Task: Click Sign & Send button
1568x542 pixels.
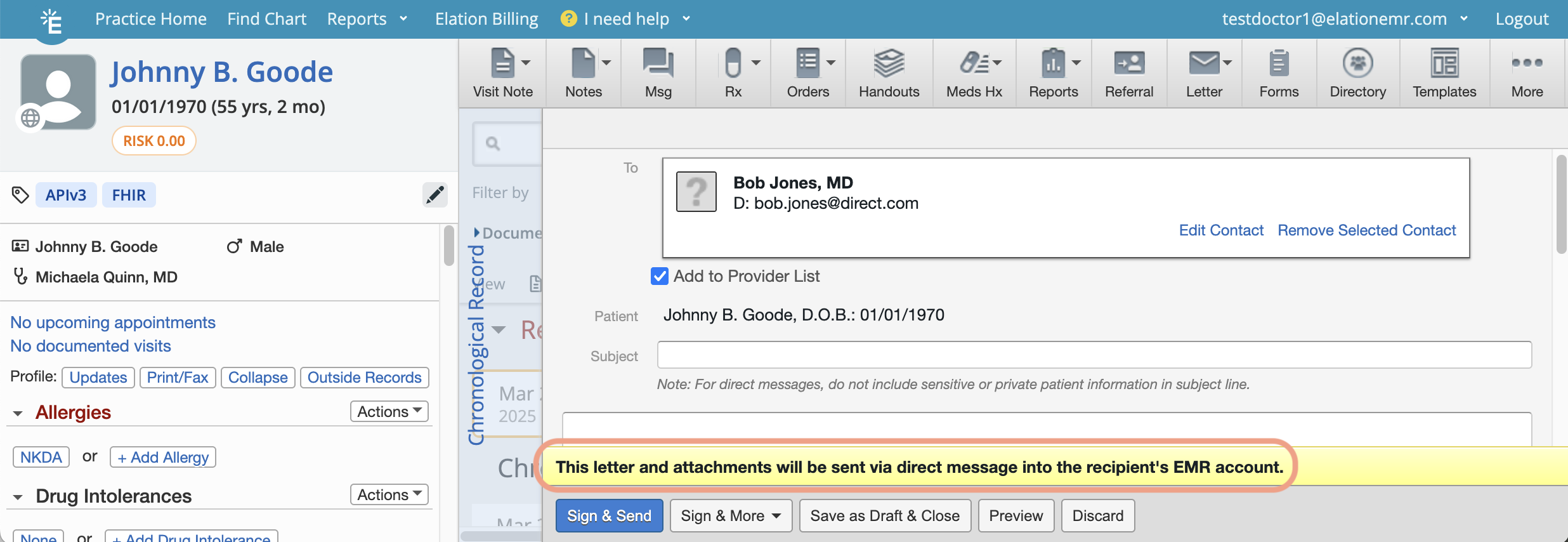Action: point(610,515)
